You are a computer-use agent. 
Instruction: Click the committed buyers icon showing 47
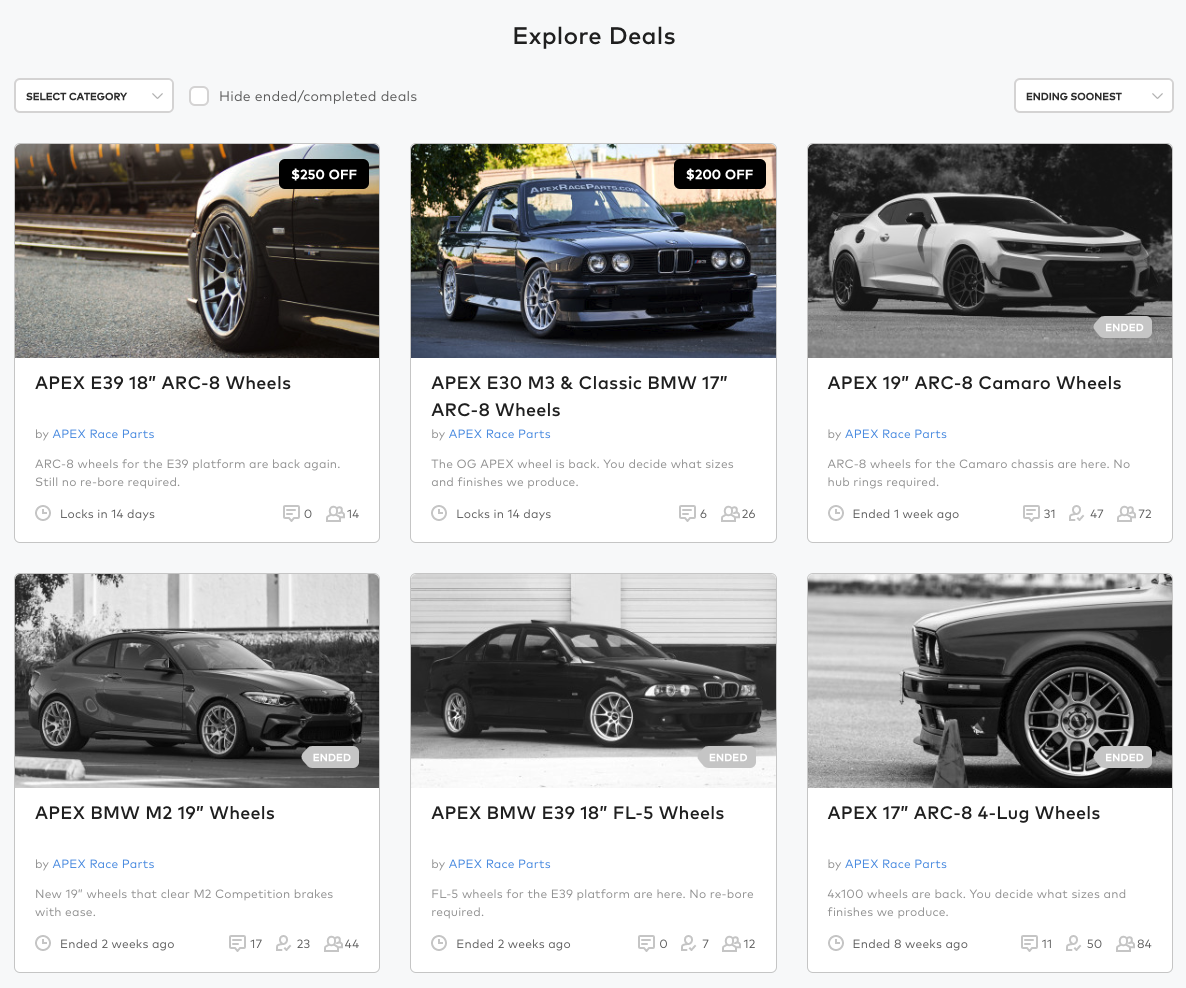pos(1076,514)
